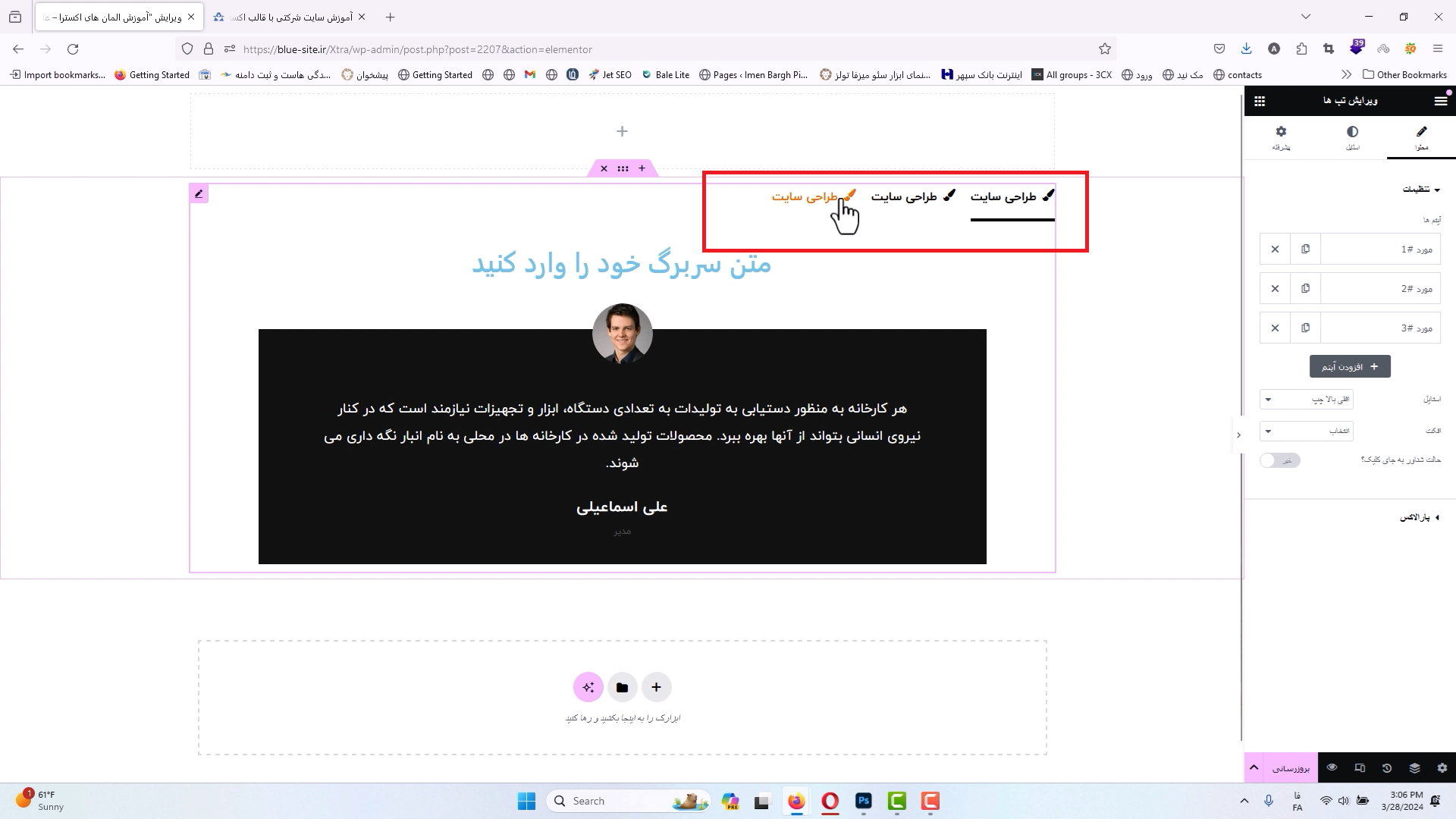
Task: Switch to the پیشرفته (Advanced) tab
Action: pos(1281,138)
